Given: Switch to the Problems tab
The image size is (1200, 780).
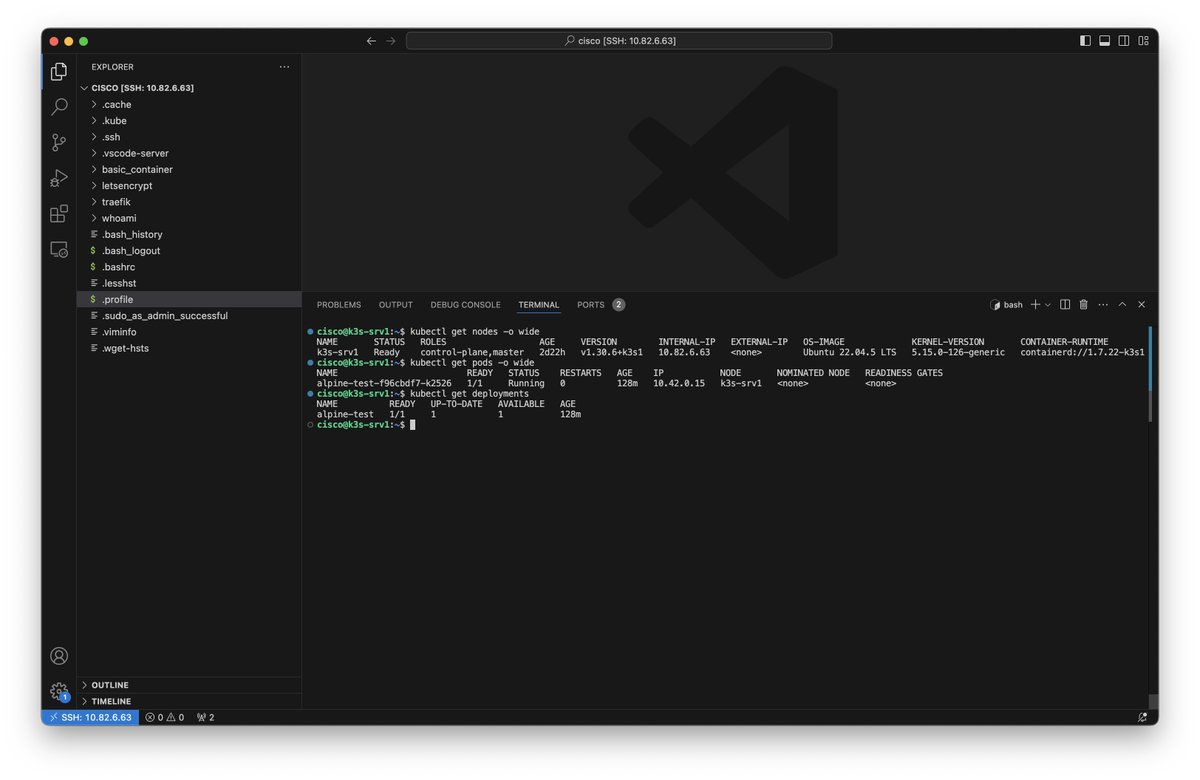Looking at the screenshot, I should (339, 305).
